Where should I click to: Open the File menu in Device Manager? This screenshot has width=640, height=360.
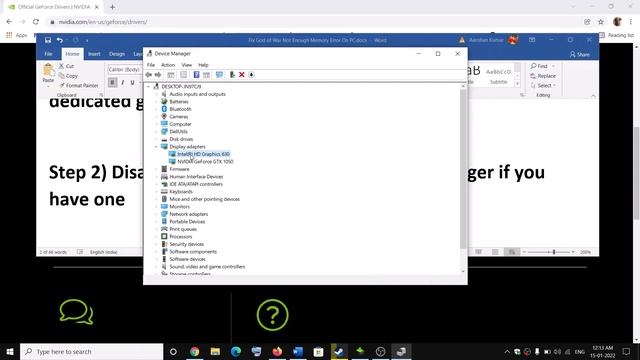tap(151, 65)
